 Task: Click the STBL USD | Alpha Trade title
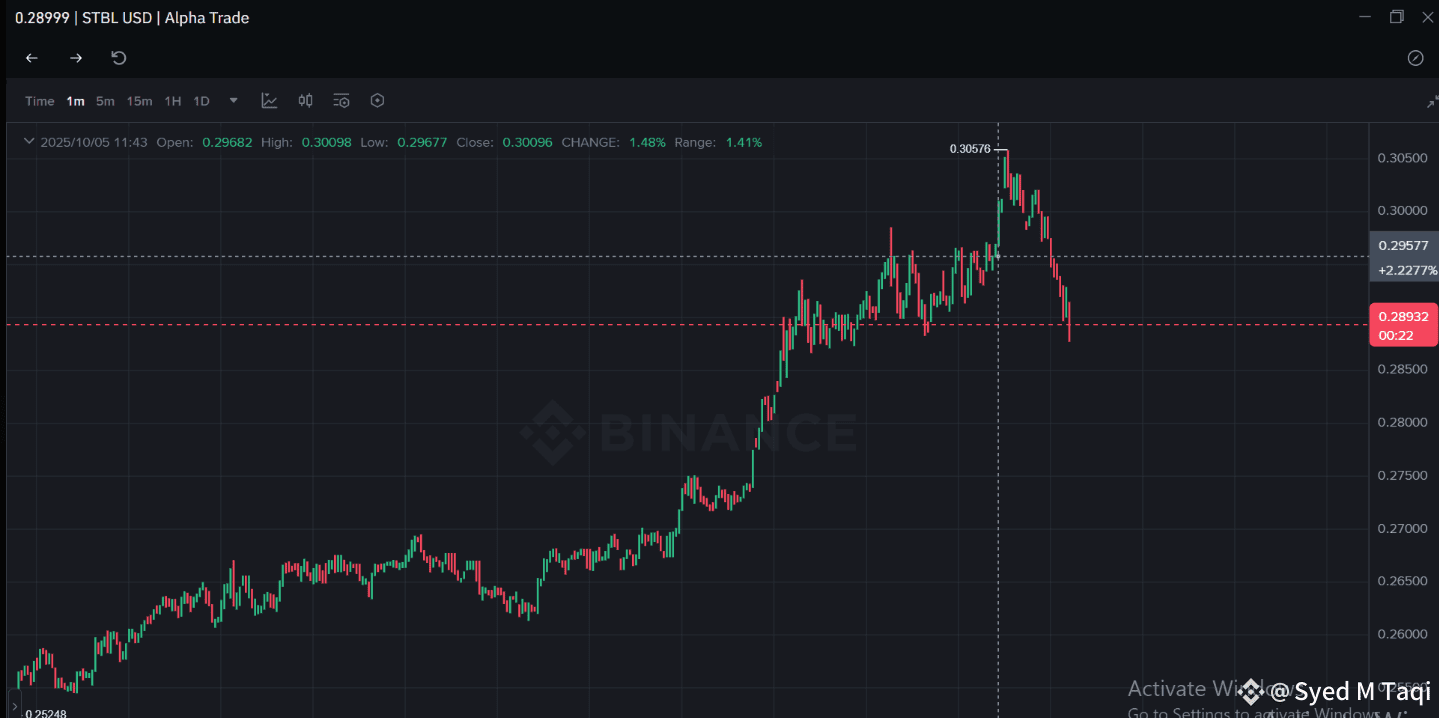(166, 18)
